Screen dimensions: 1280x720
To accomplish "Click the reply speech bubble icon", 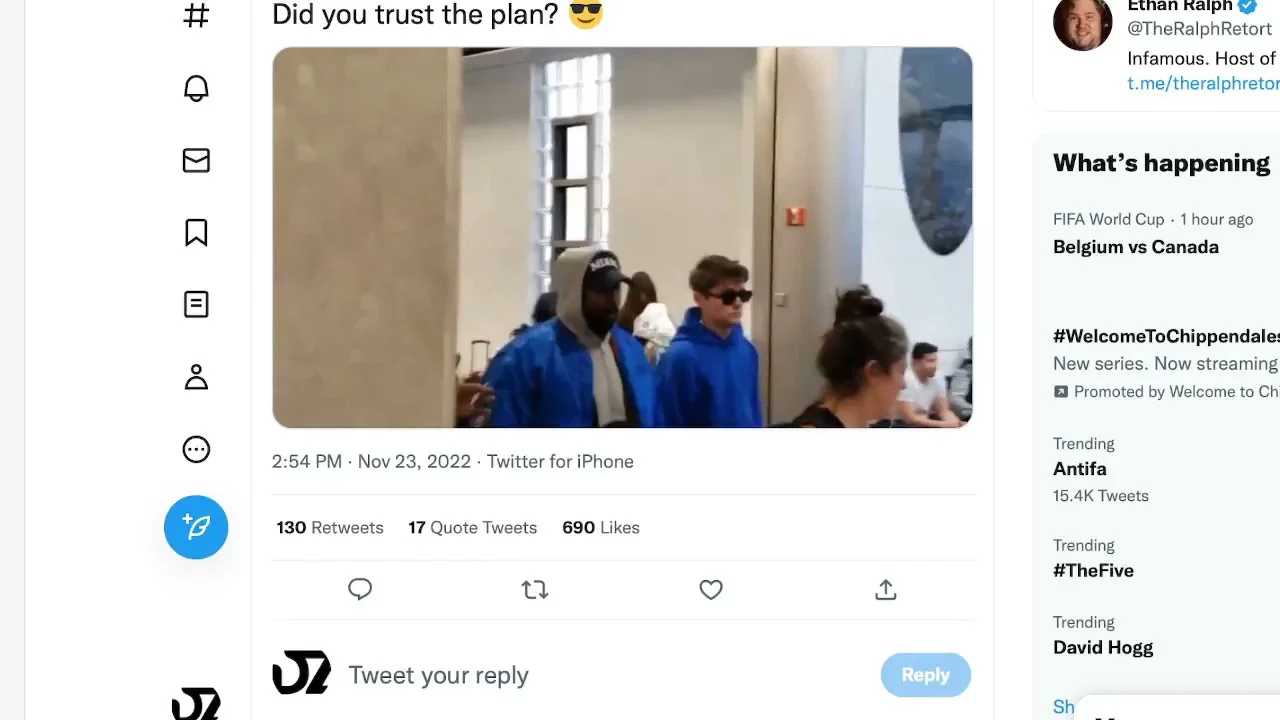I will pyautogui.click(x=360, y=590).
